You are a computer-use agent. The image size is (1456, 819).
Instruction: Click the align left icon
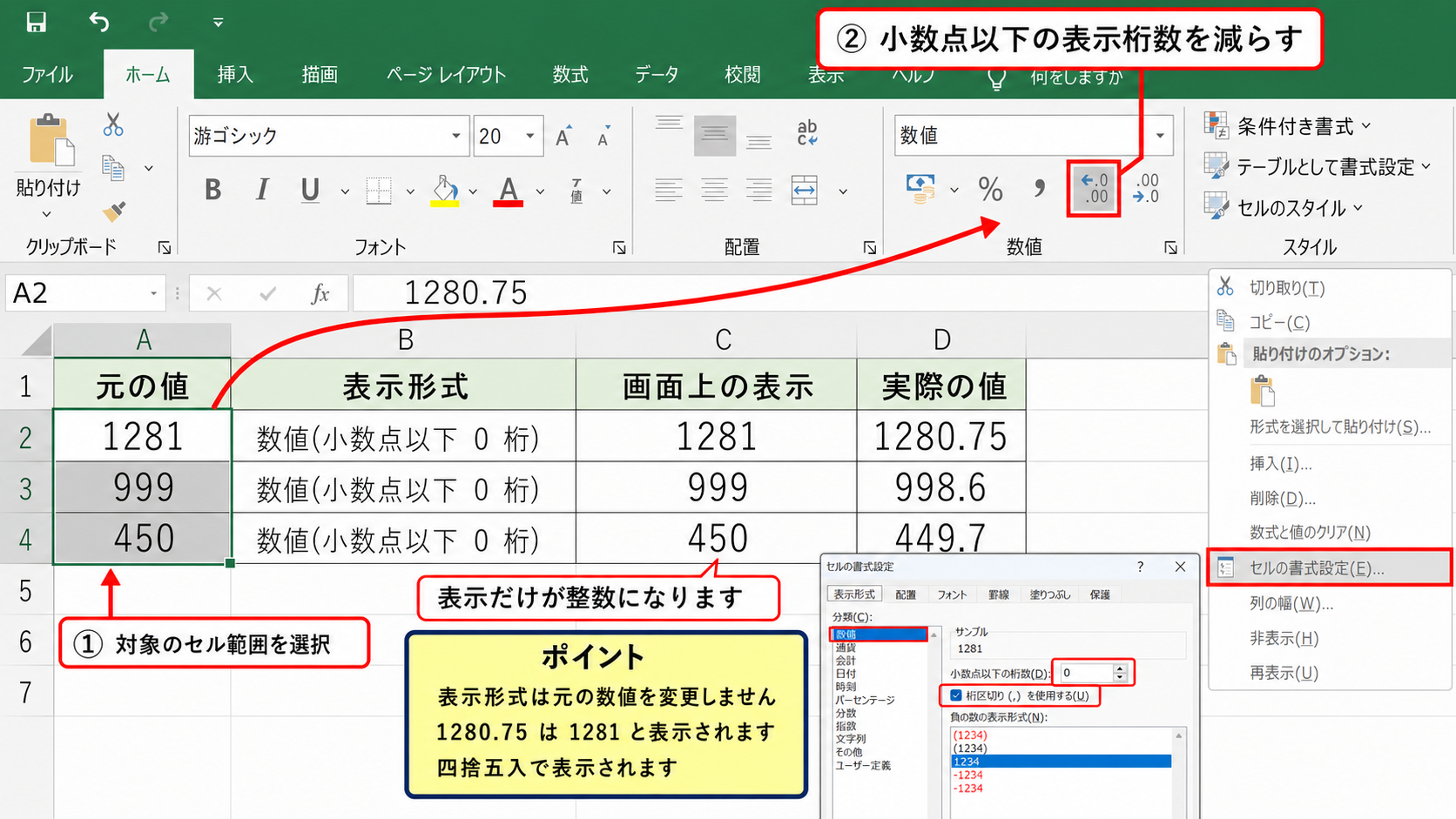click(669, 190)
